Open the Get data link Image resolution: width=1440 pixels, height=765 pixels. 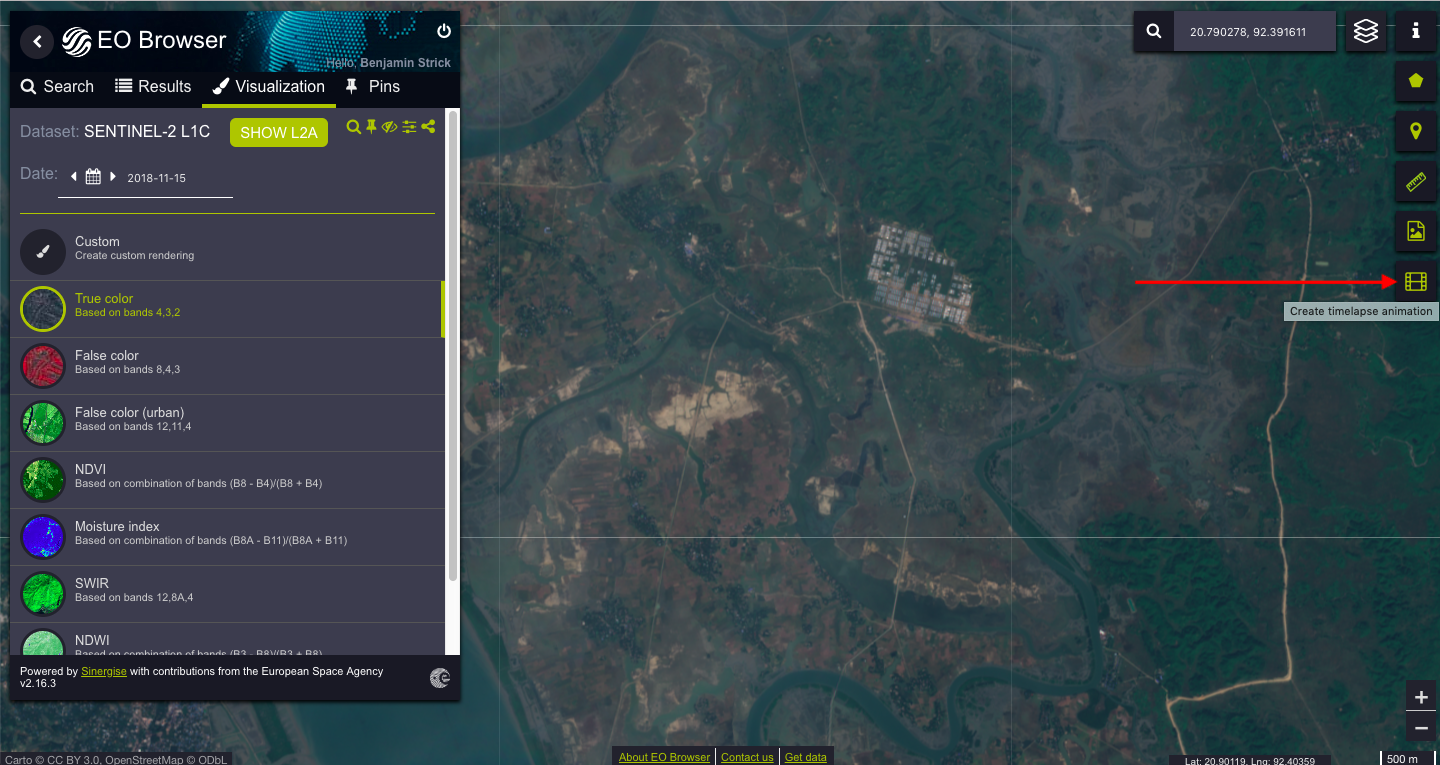(x=806, y=757)
